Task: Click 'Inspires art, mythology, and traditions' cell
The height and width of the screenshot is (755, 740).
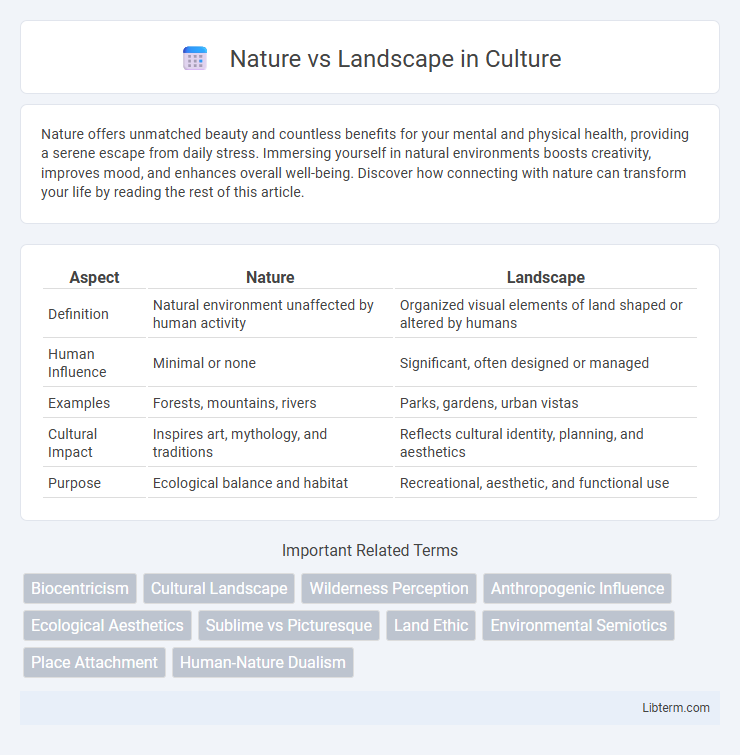Action: 270,443
